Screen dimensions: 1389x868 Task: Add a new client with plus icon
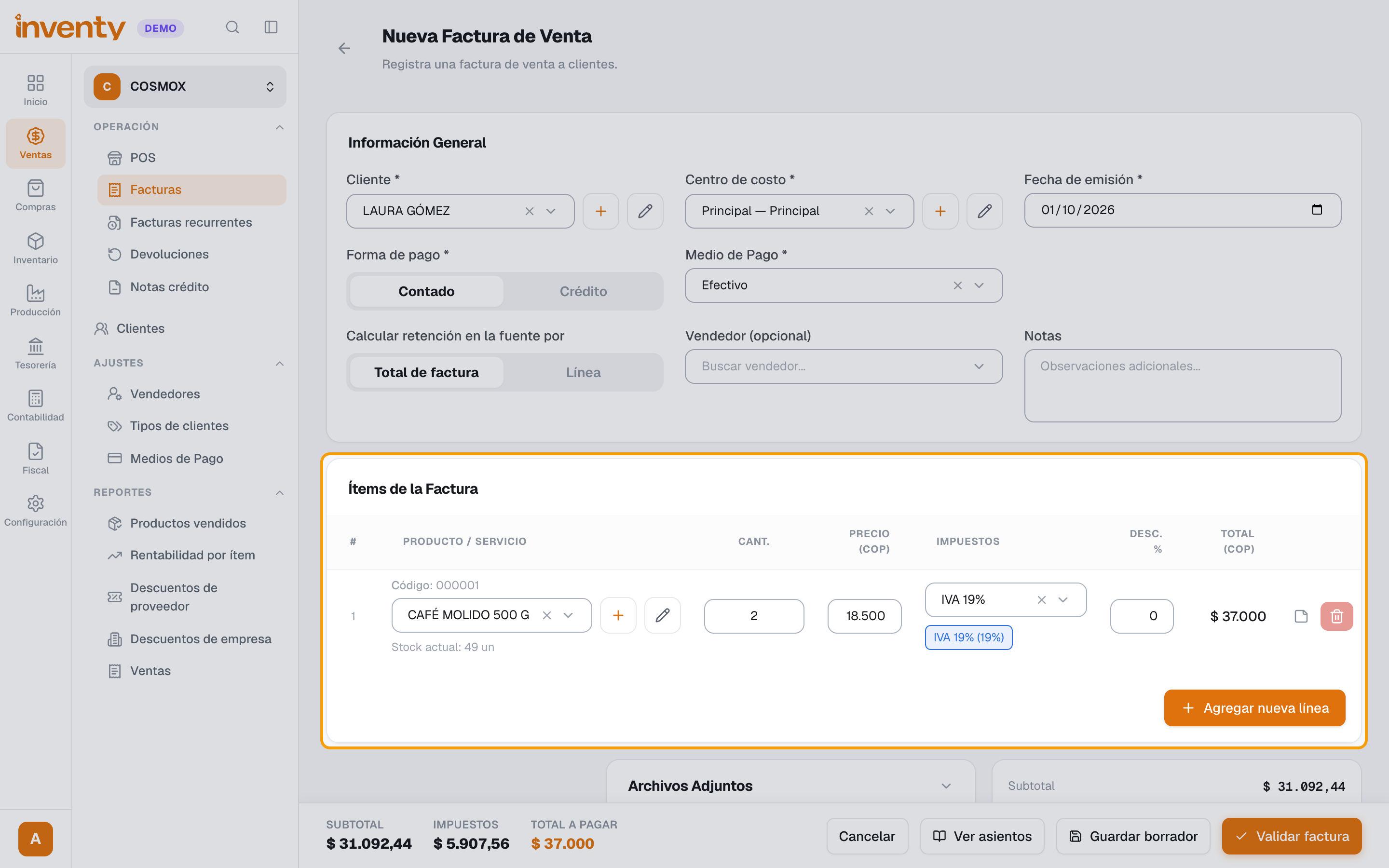coord(600,211)
